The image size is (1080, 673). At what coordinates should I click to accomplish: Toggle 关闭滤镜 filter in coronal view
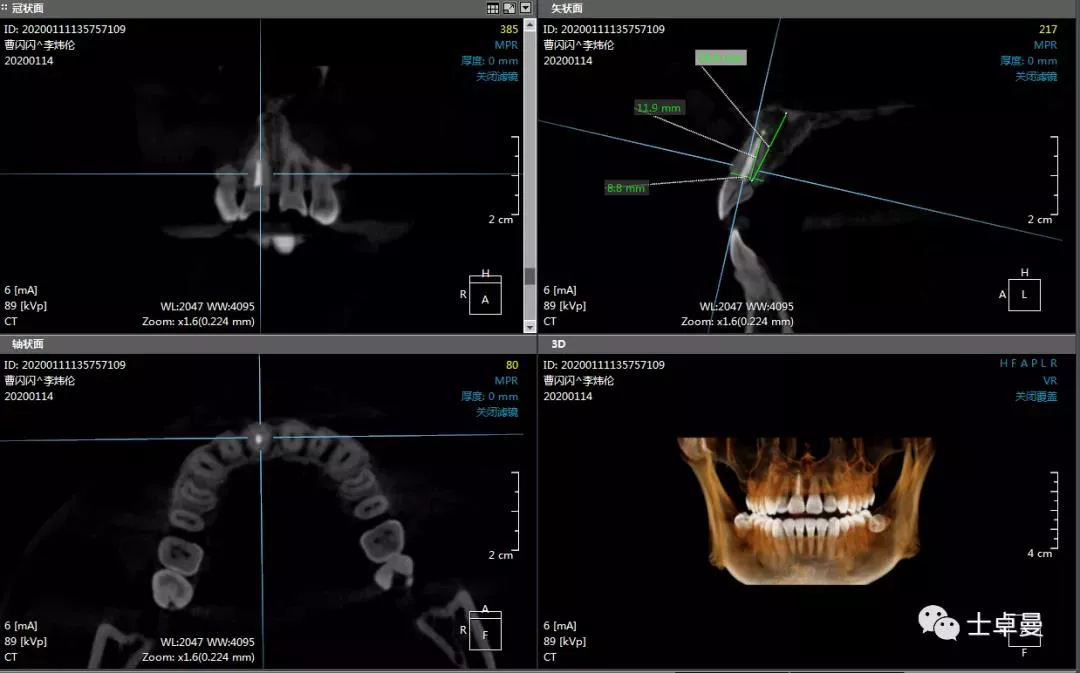pos(497,76)
